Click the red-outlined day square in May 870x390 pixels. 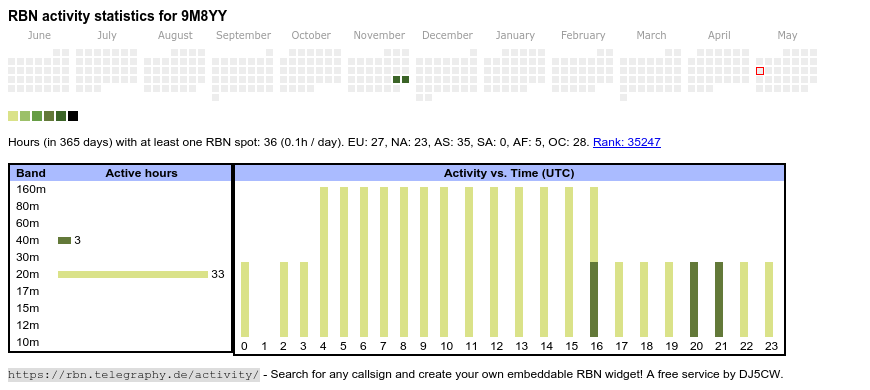point(760,71)
